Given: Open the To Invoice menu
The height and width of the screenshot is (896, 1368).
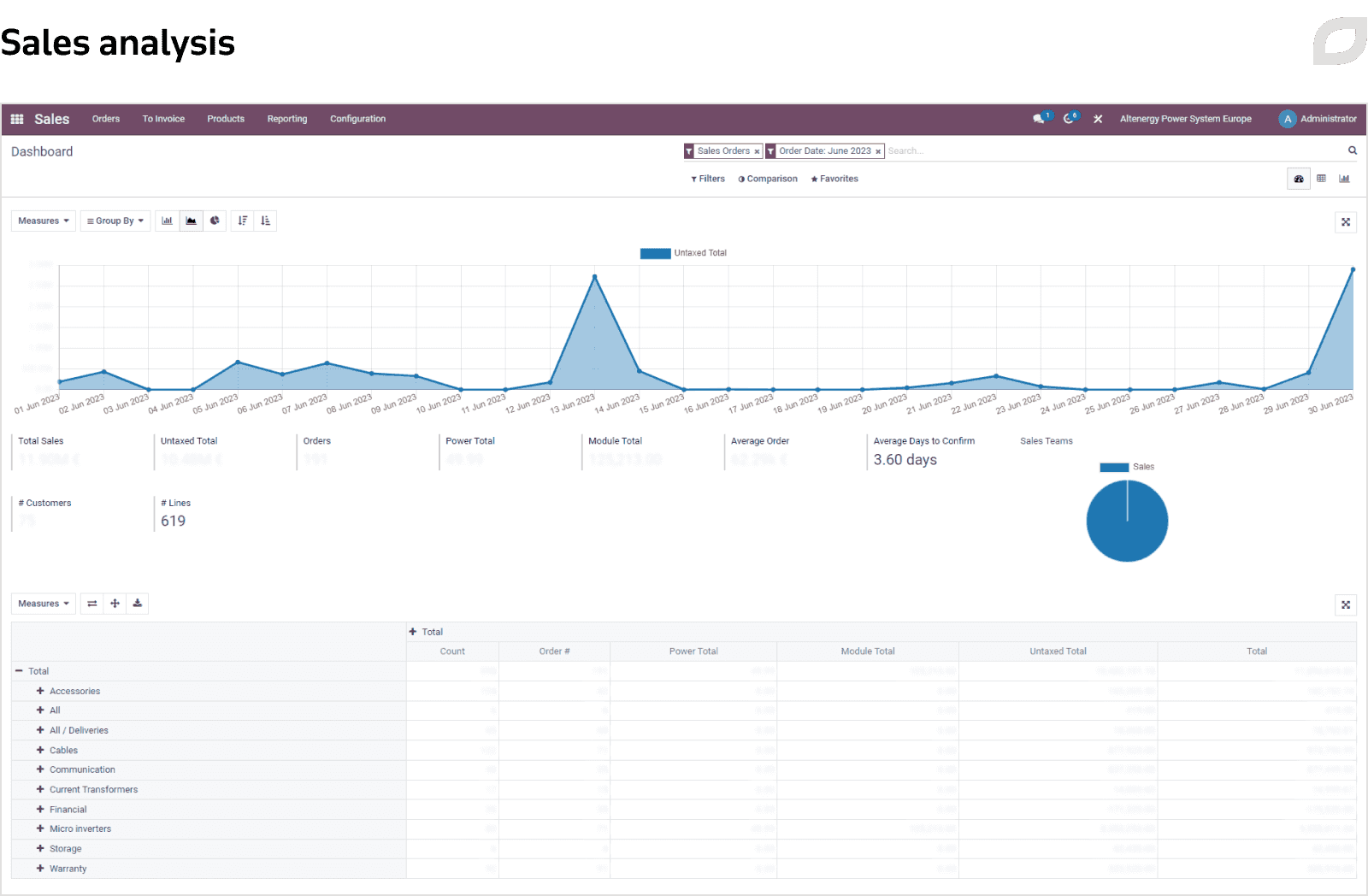Looking at the screenshot, I should pyautogui.click(x=163, y=119).
